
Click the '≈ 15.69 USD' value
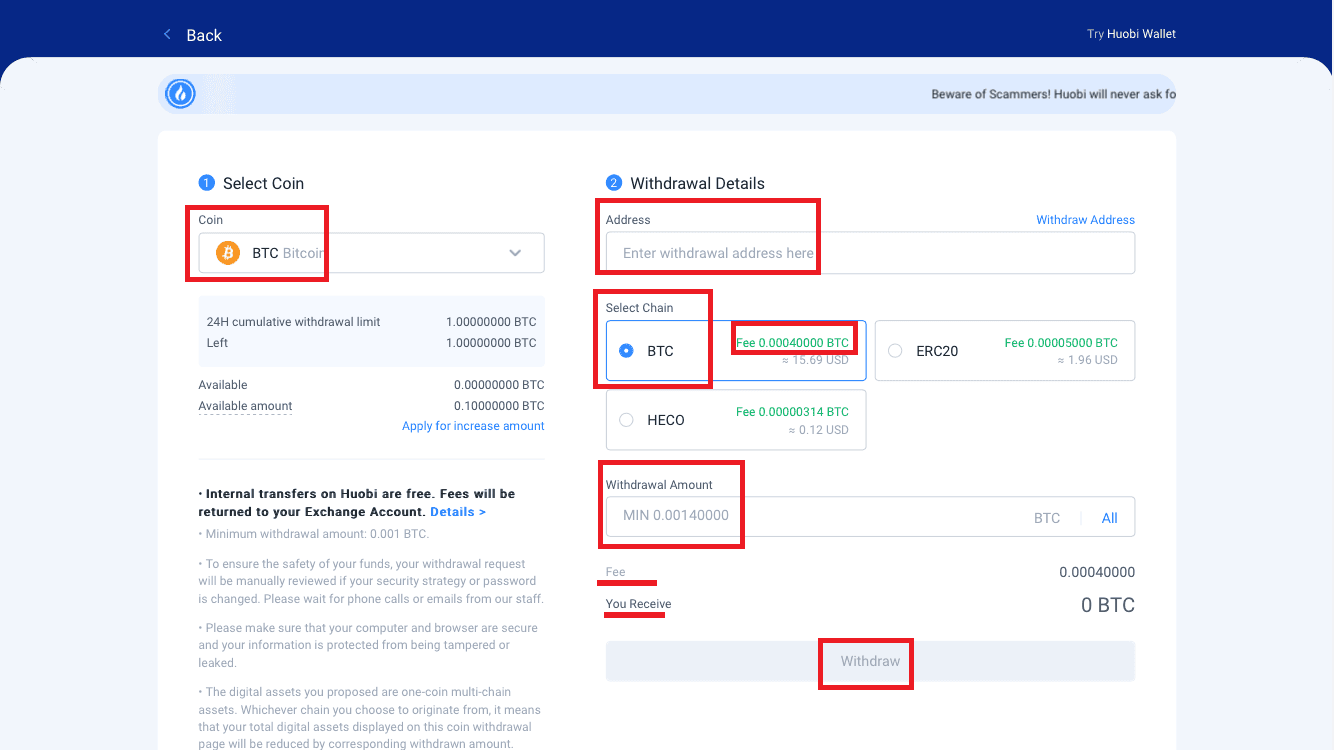coord(815,360)
